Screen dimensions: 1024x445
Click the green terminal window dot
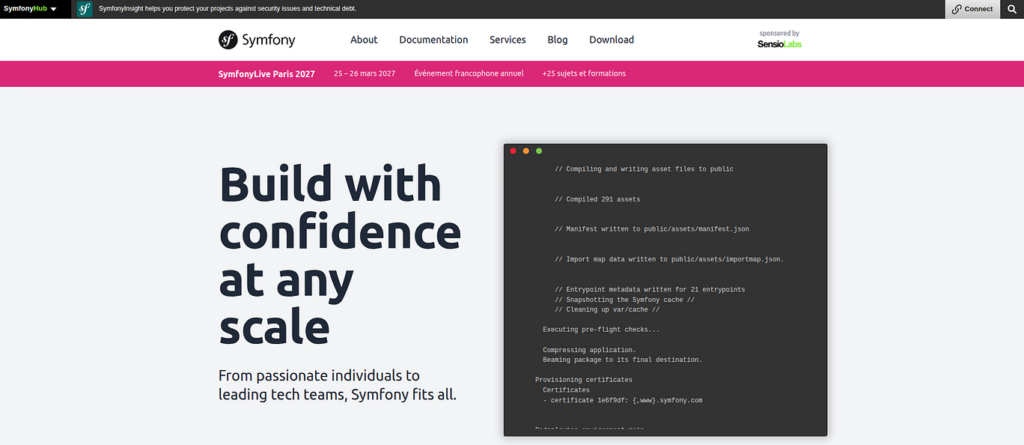click(539, 151)
